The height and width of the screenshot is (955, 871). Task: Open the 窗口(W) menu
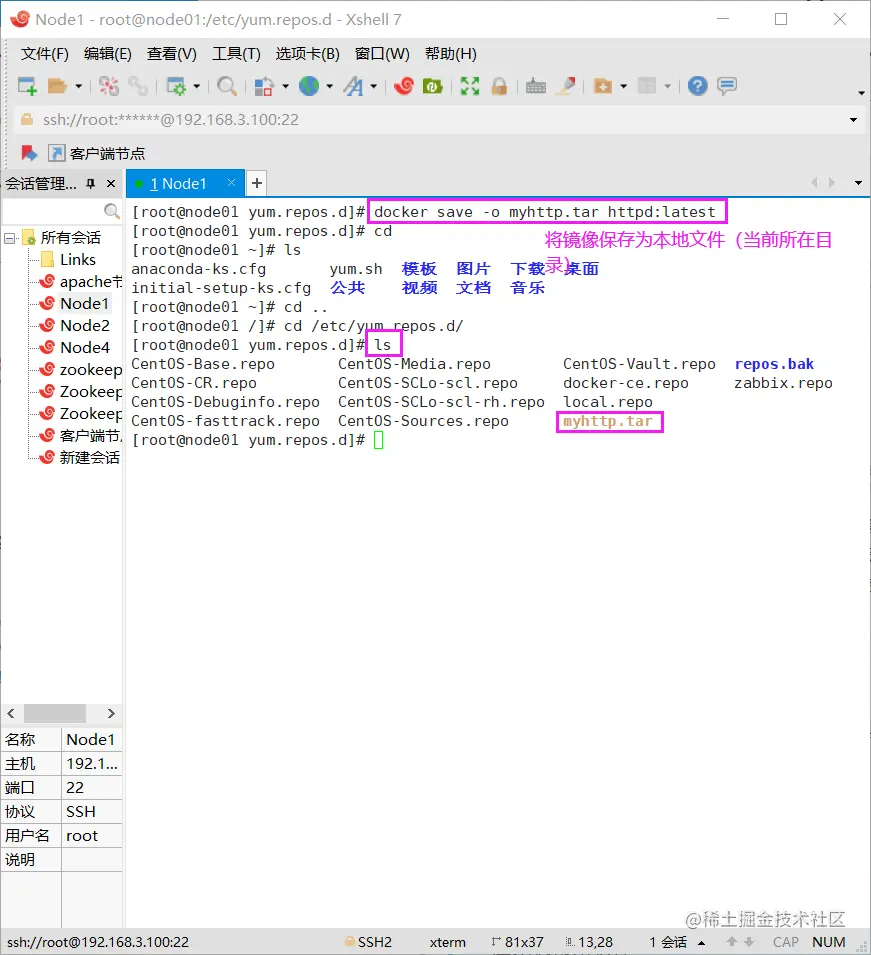point(382,54)
